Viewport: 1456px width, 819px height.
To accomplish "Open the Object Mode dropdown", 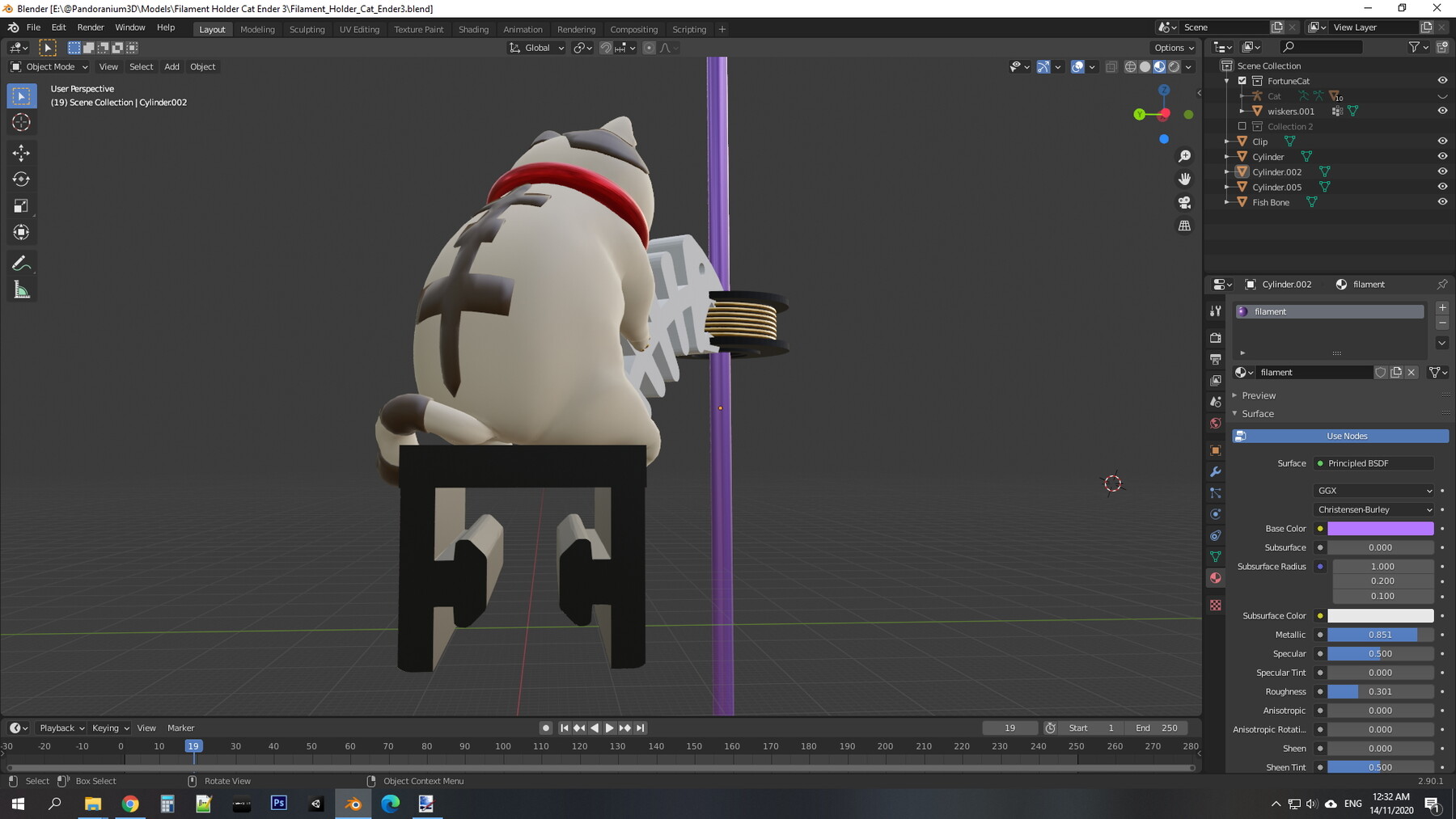I will click(50, 67).
